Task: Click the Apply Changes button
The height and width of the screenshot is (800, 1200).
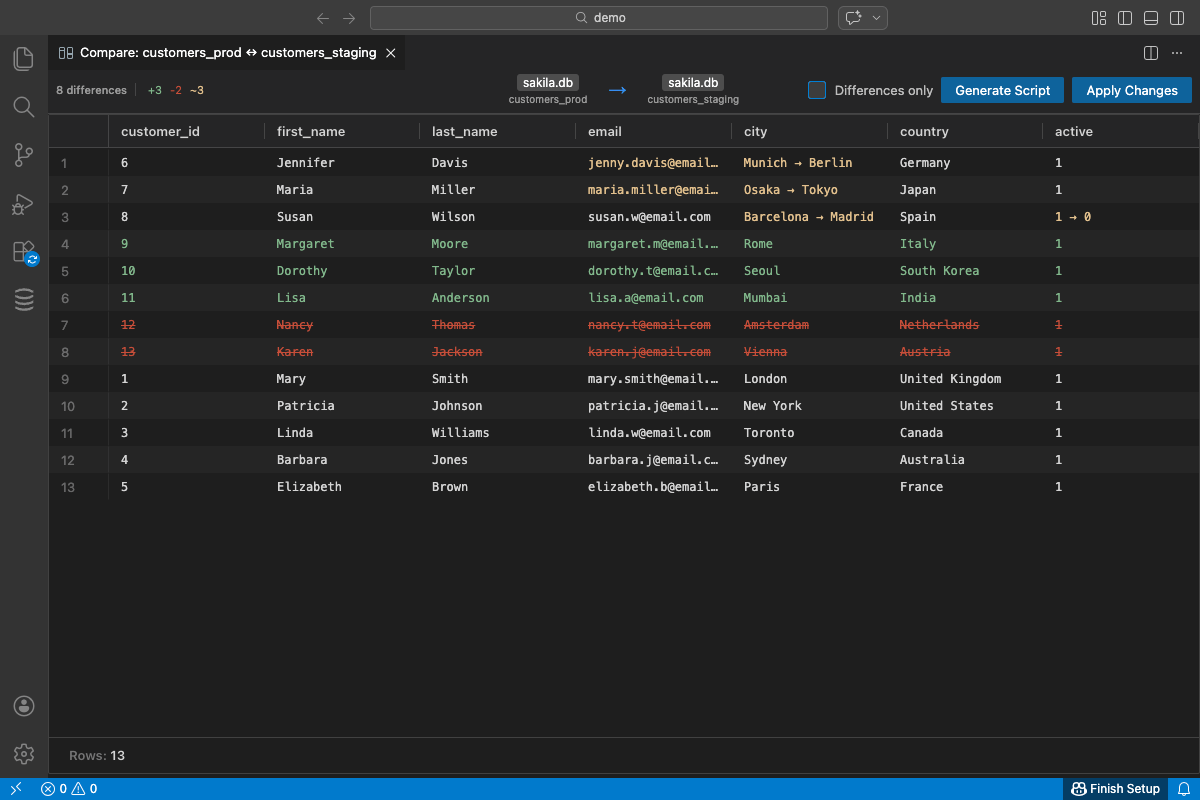Action: click(1131, 90)
